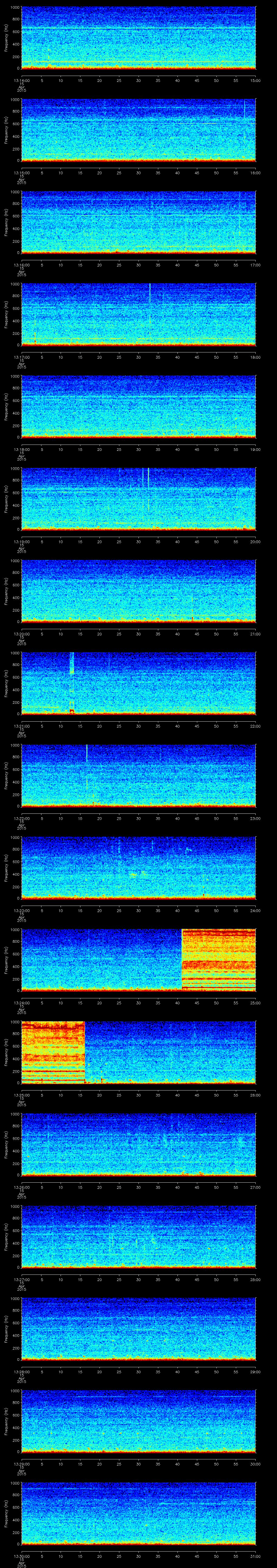Click the 13:22:00 start time label

[21, 818]
